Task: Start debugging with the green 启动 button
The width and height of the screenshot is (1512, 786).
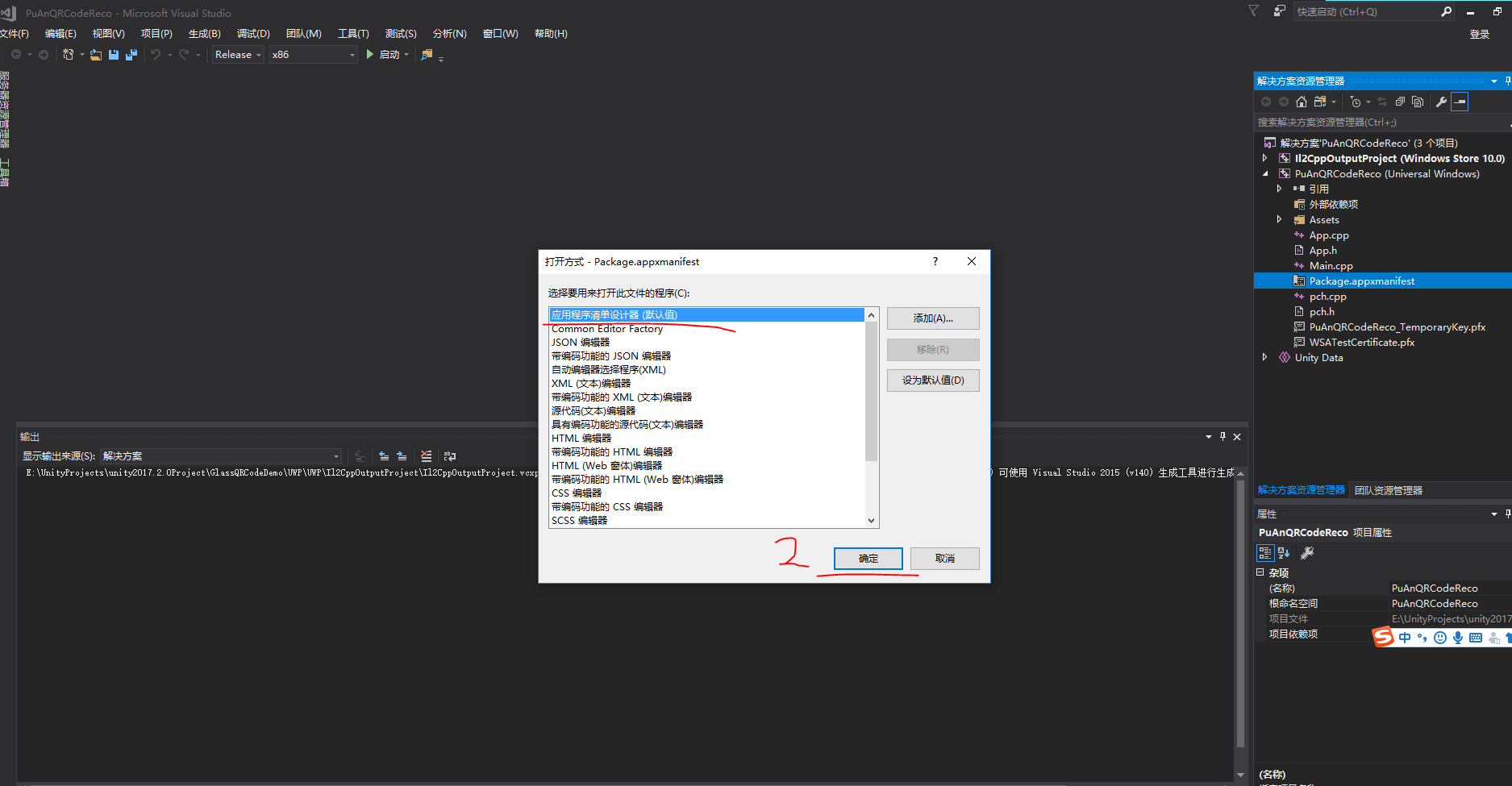Action: pos(383,55)
